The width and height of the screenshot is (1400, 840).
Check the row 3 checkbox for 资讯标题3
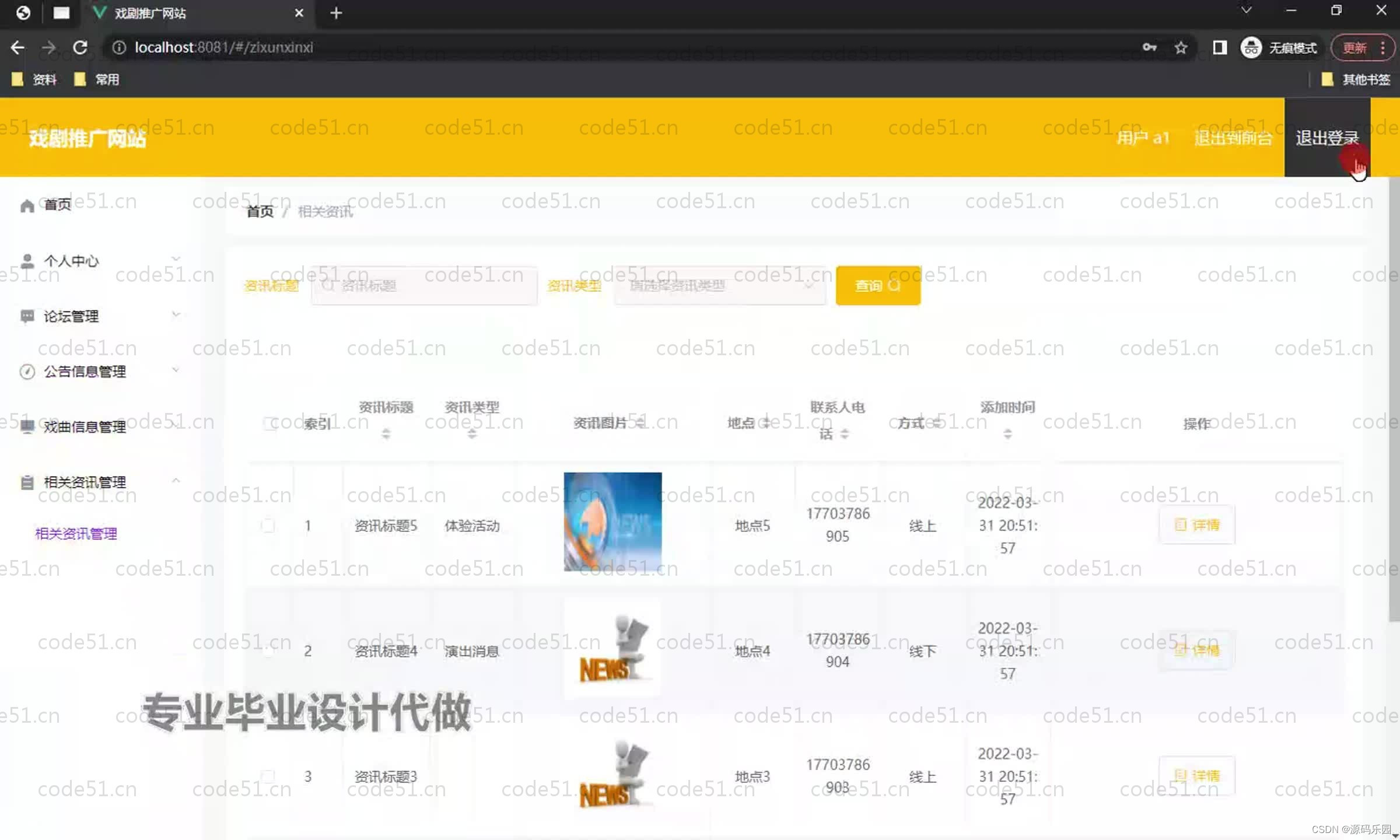pyautogui.click(x=268, y=776)
